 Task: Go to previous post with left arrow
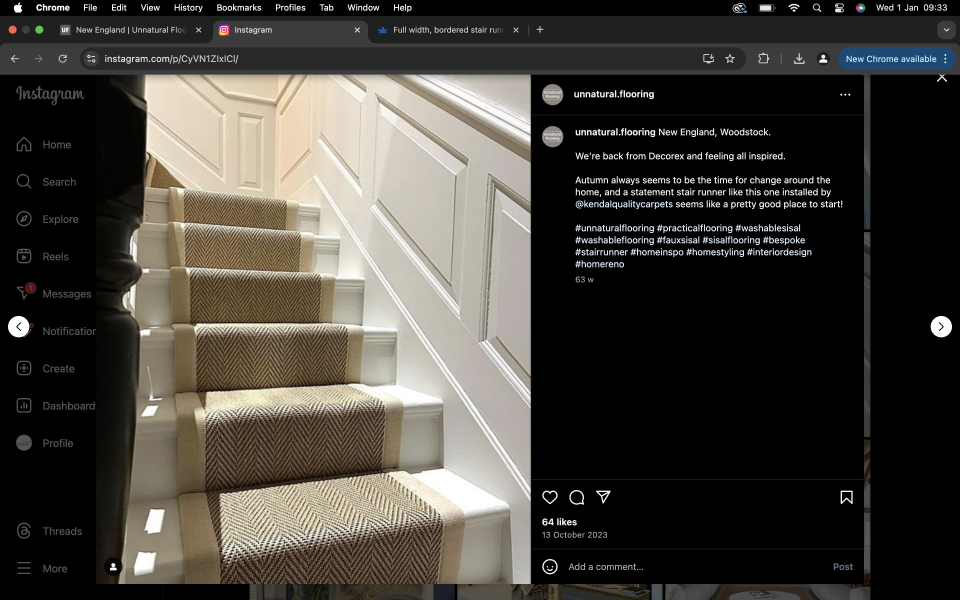18,326
